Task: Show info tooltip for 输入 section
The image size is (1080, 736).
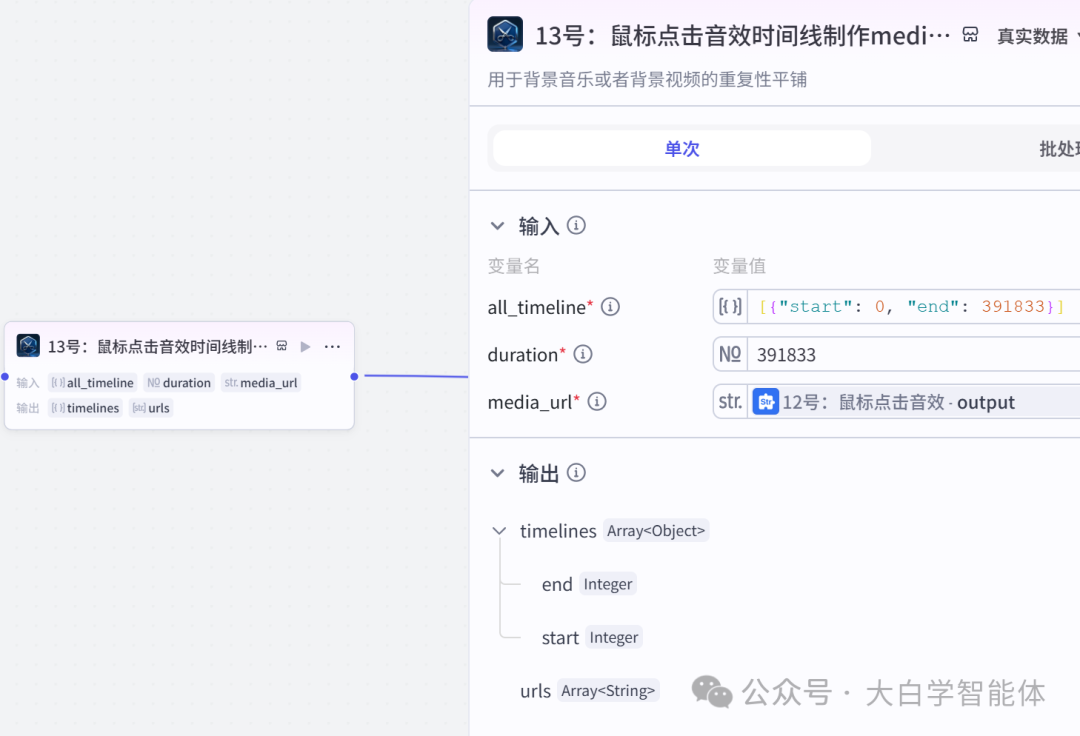Action: [x=577, y=225]
